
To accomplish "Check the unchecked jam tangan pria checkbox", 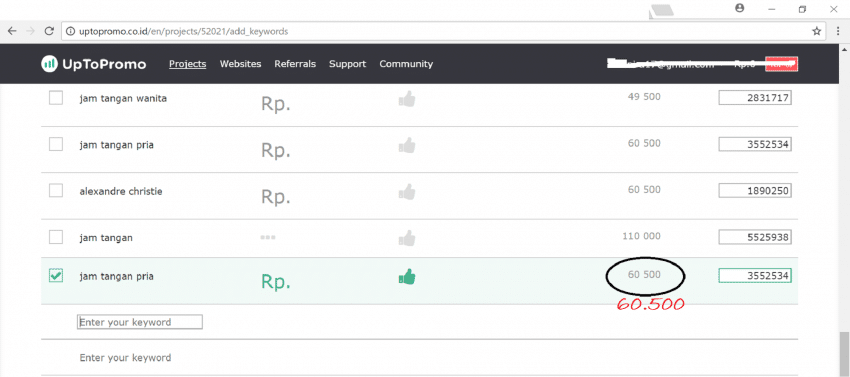I will (x=56, y=144).
